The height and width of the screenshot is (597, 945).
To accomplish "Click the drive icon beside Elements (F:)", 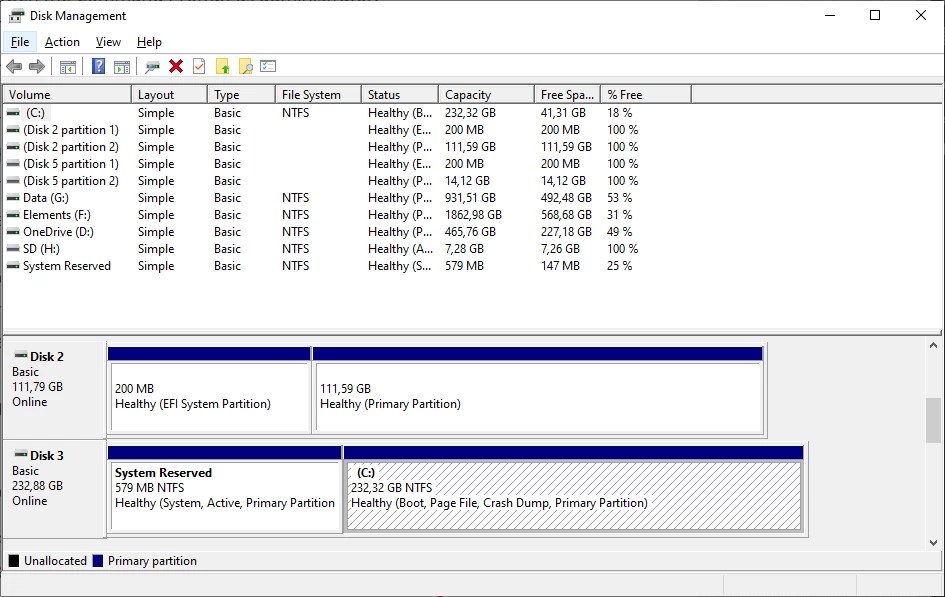I will pyautogui.click(x=13, y=214).
